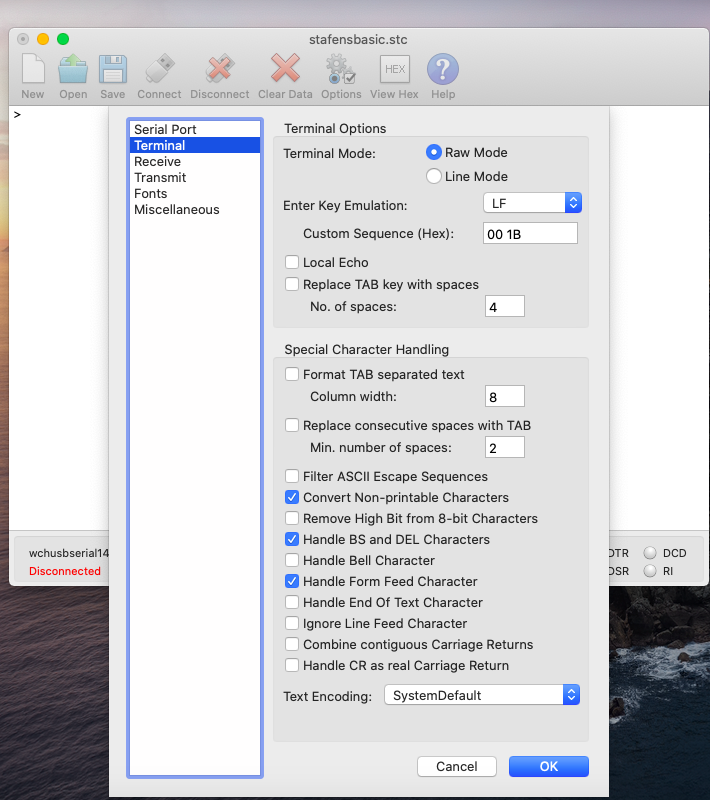
Task: Click the Custom Sequence hex field
Action: click(528, 234)
